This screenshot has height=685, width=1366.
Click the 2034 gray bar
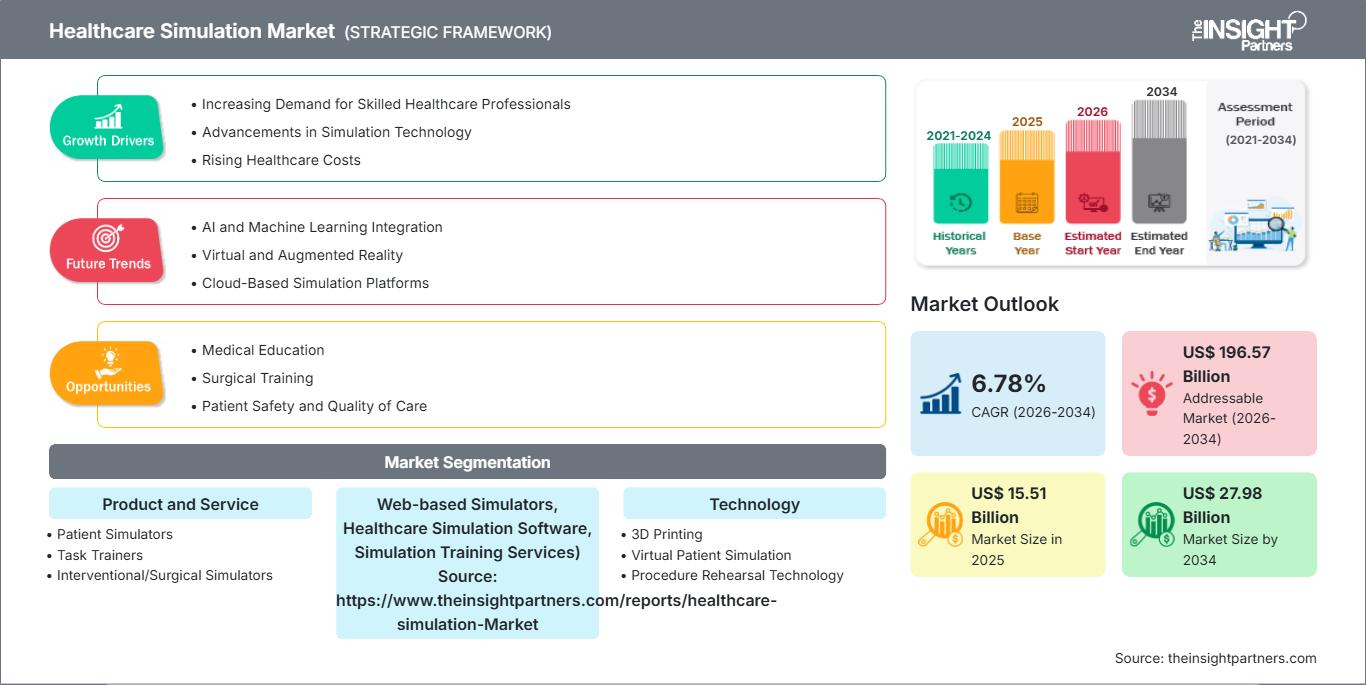[1159, 162]
